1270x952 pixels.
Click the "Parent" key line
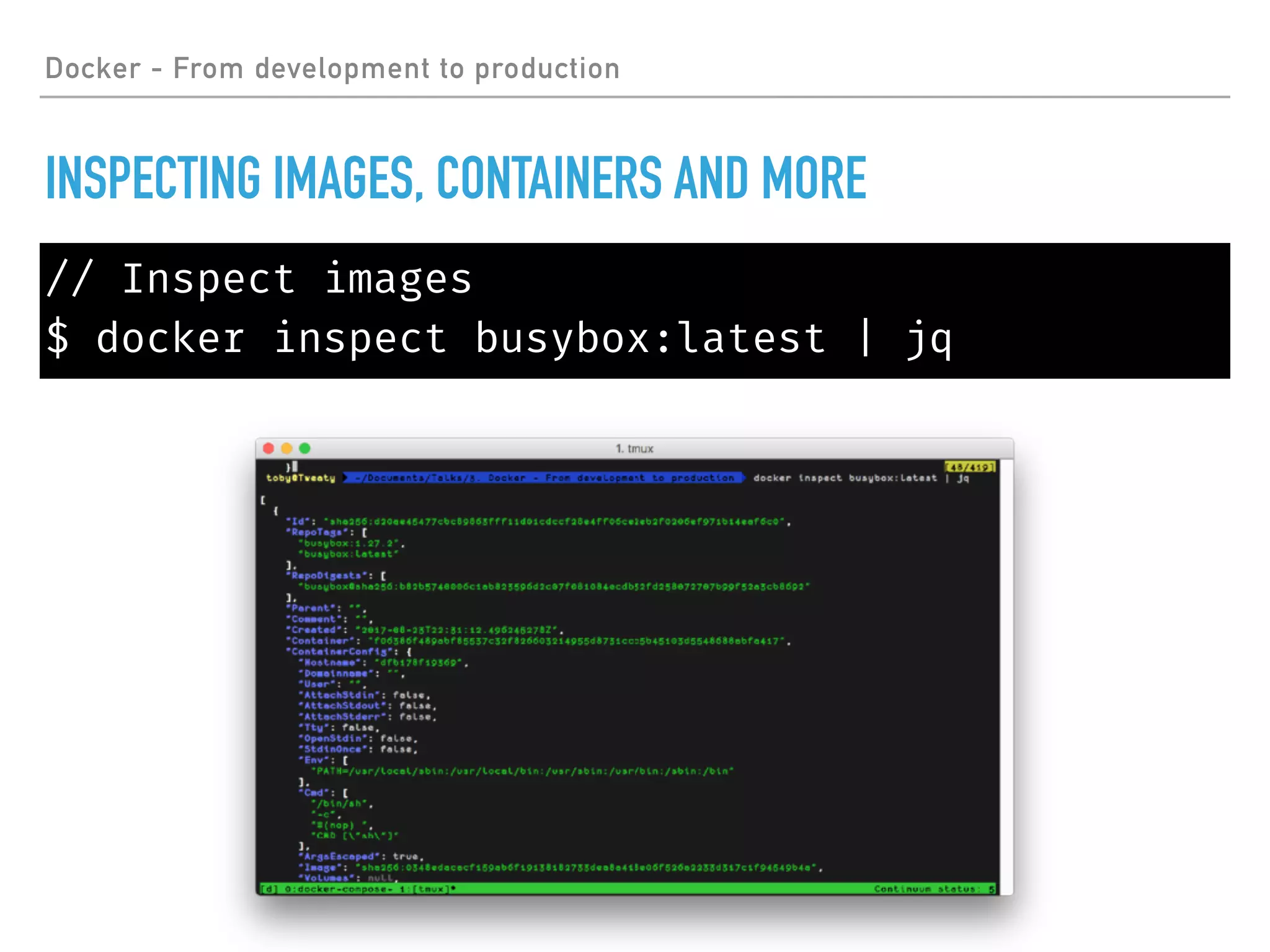point(326,608)
